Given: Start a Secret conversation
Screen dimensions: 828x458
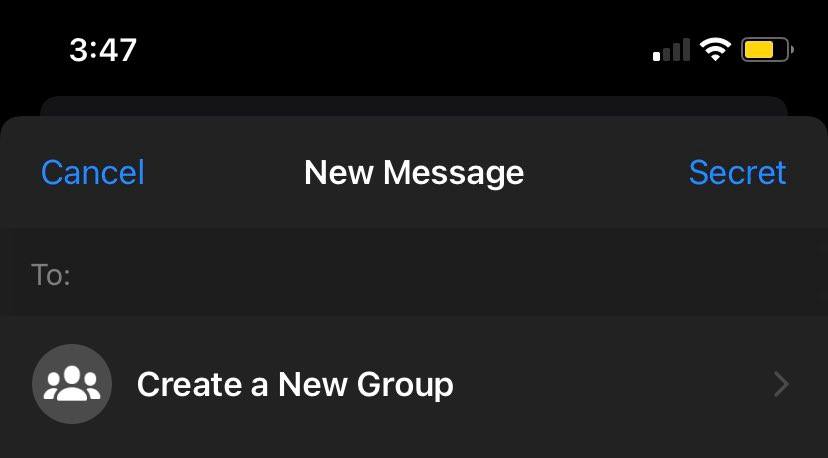Looking at the screenshot, I should pos(738,172).
